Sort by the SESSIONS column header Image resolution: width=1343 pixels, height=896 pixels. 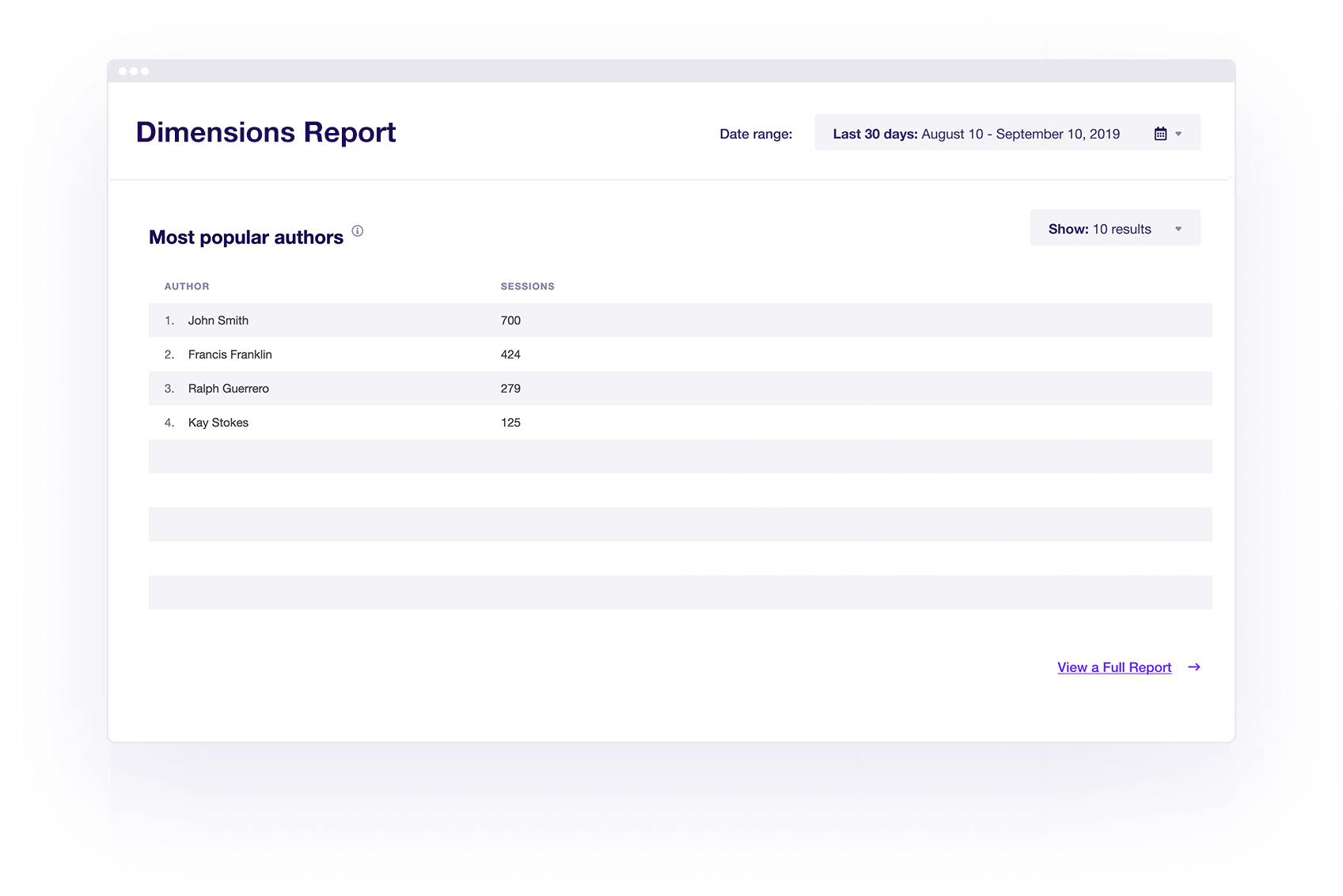coord(527,287)
